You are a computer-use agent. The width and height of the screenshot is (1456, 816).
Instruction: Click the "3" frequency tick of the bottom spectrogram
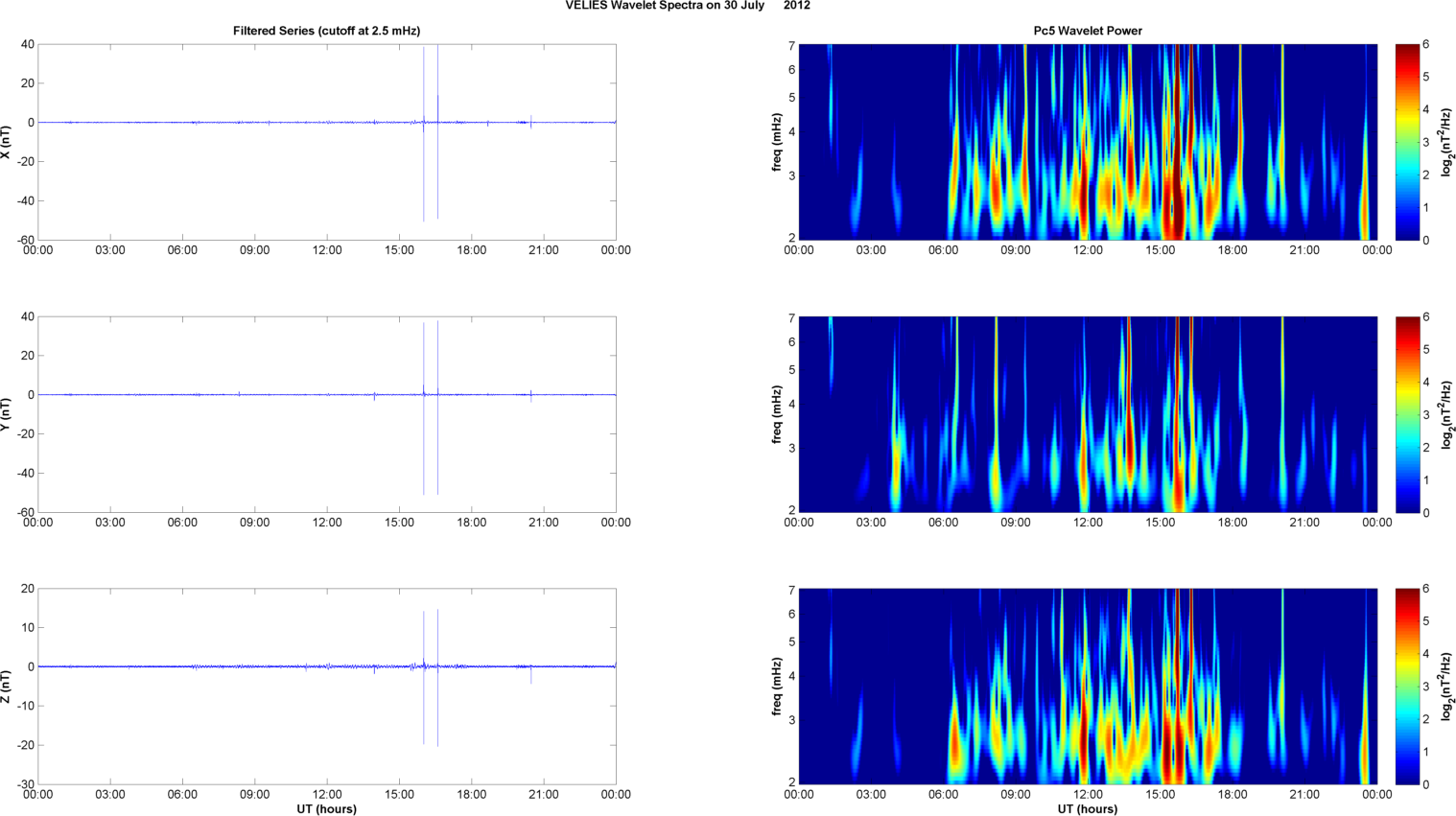[792, 720]
